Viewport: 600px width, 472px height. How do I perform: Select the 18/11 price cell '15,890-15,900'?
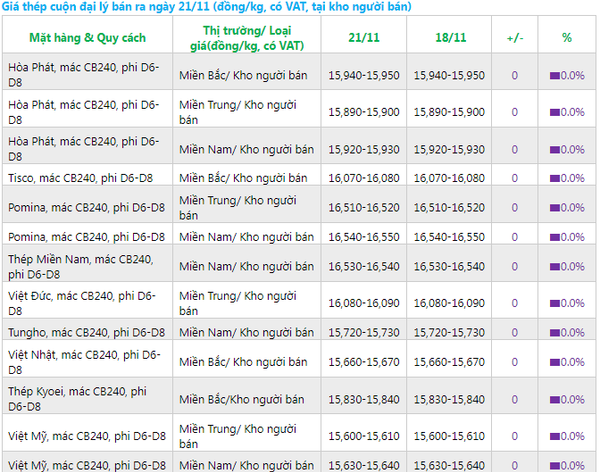click(449, 112)
